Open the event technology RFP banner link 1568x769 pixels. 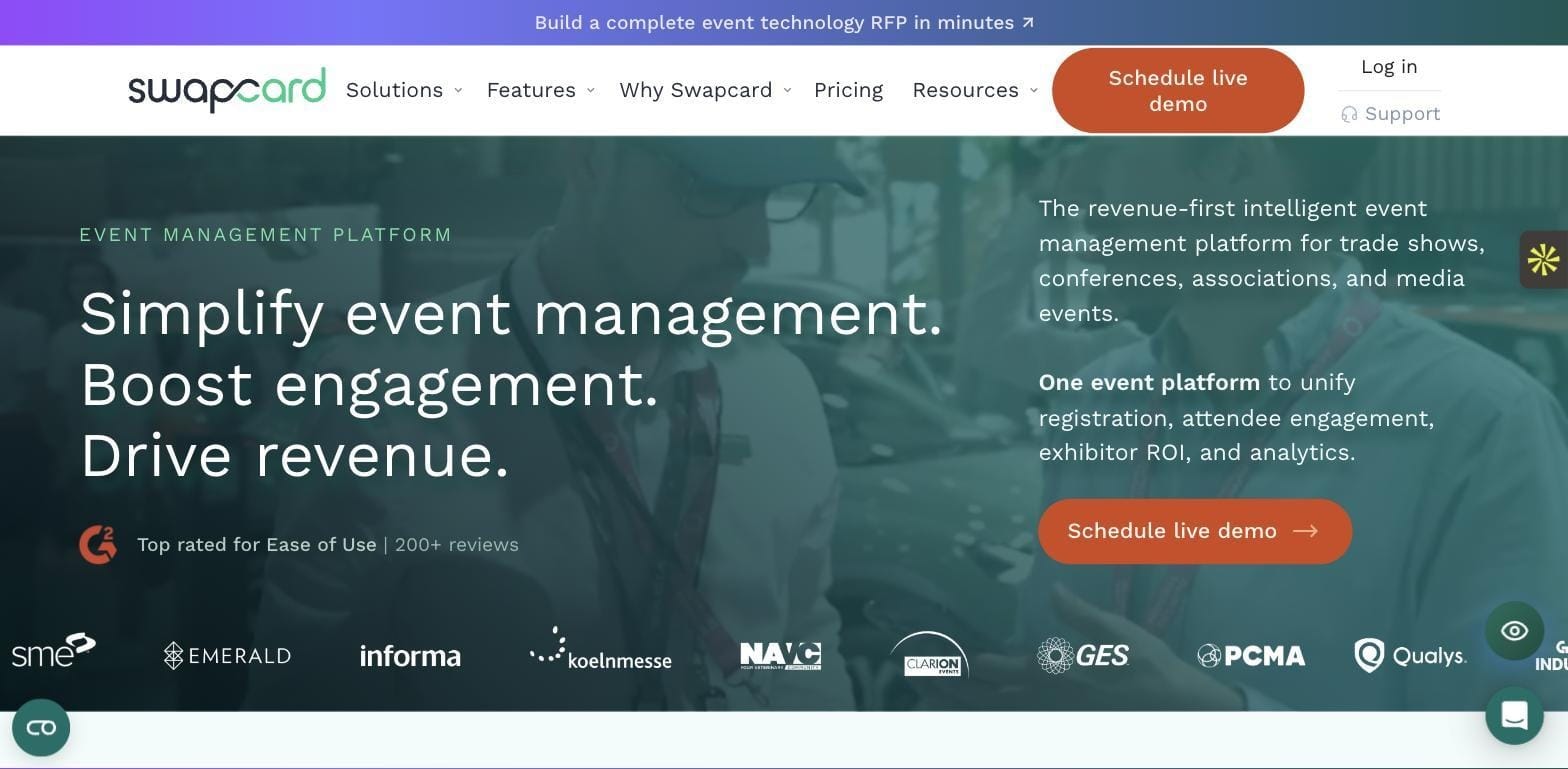(x=784, y=23)
